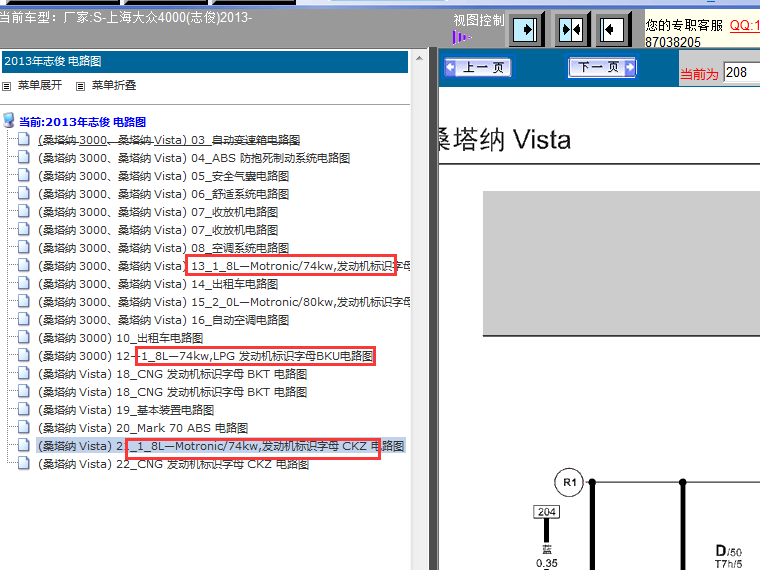
Task: Open 15_2_0L—Motronic/80kw entry
Action: pyautogui.click(x=224, y=302)
